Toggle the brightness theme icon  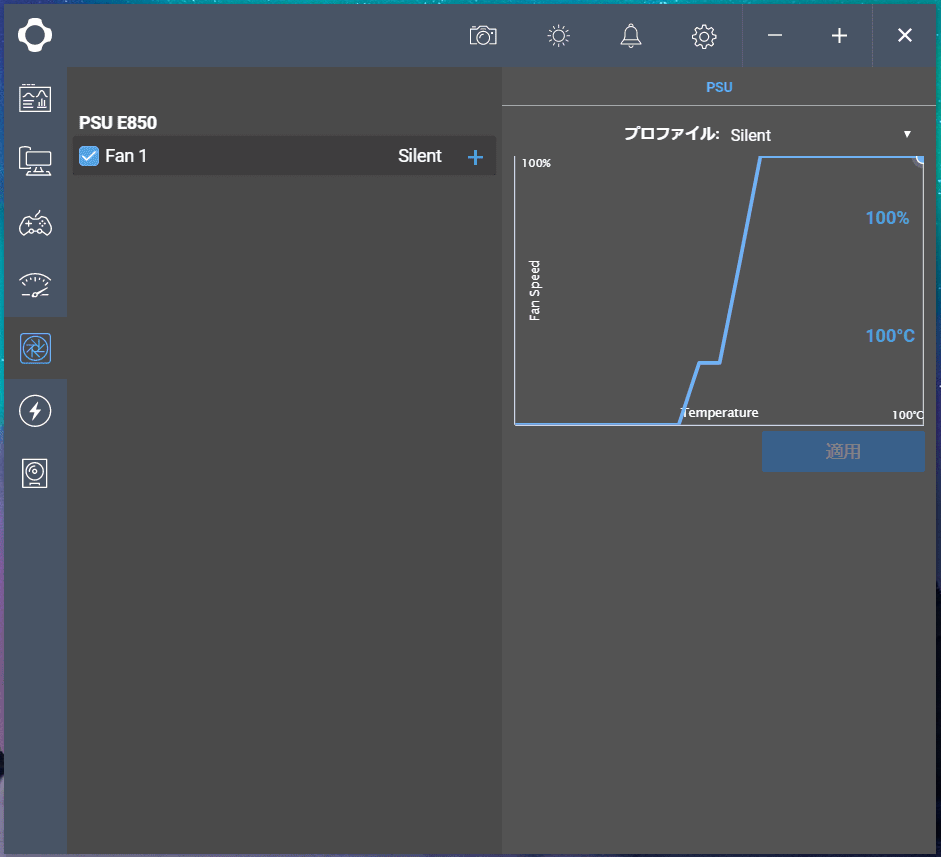pos(558,36)
